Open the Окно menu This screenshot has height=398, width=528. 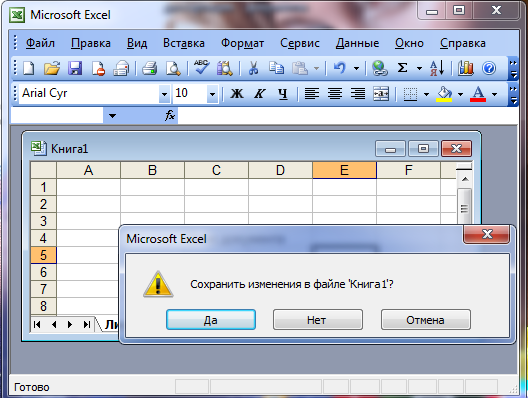[409, 43]
